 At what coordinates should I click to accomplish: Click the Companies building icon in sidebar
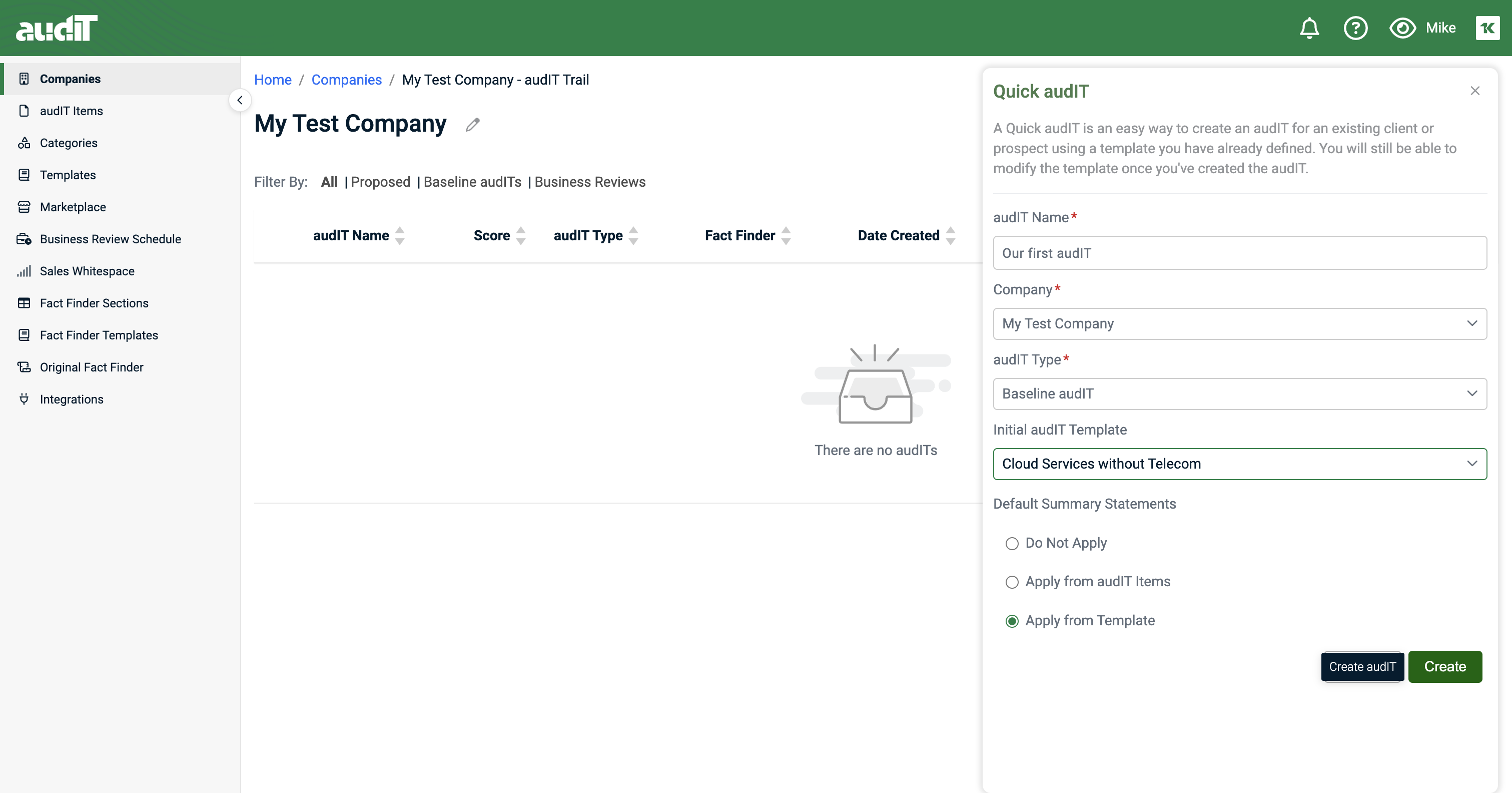(x=24, y=79)
